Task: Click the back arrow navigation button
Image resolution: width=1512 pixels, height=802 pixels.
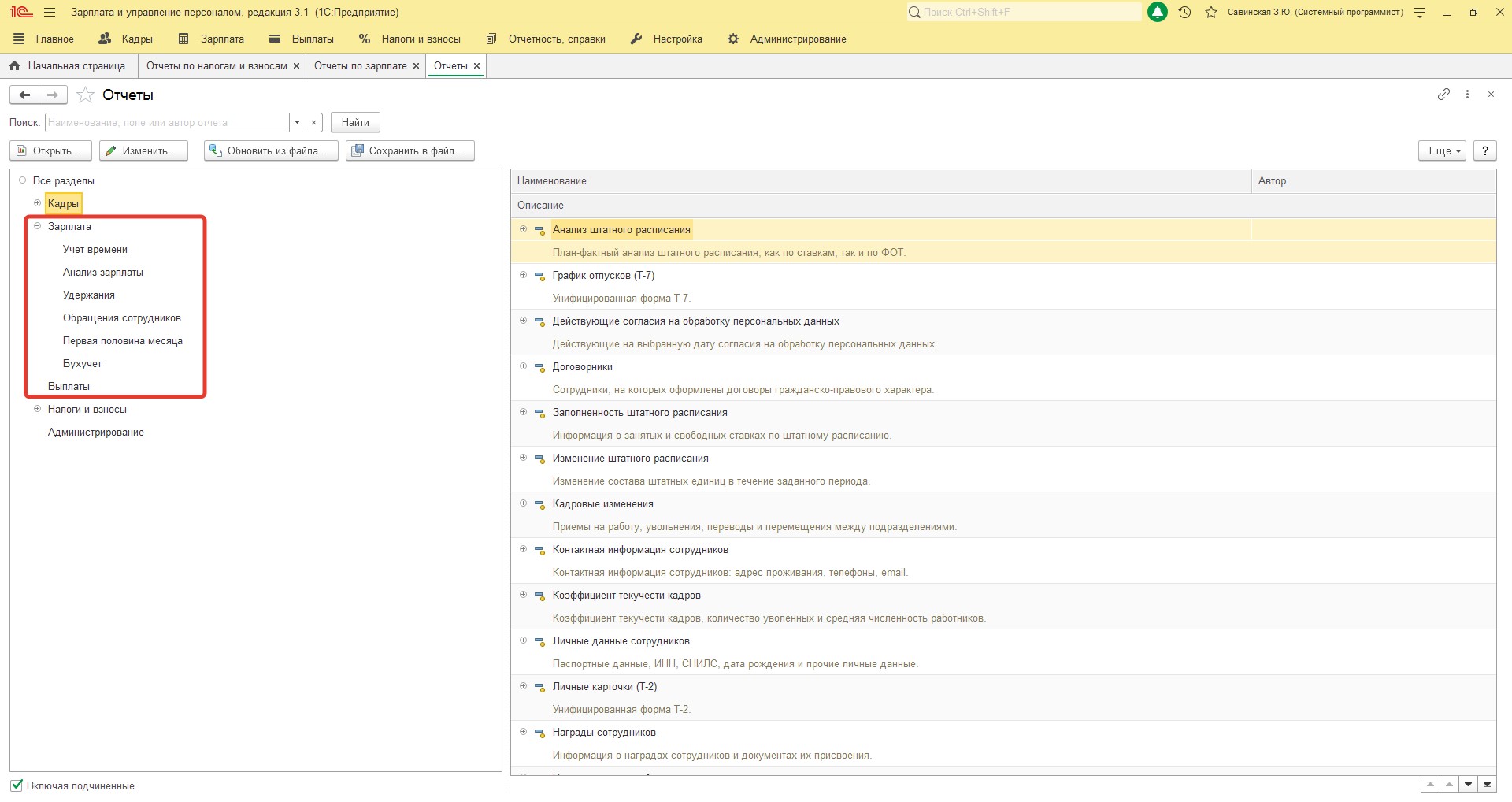Action: 24,95
